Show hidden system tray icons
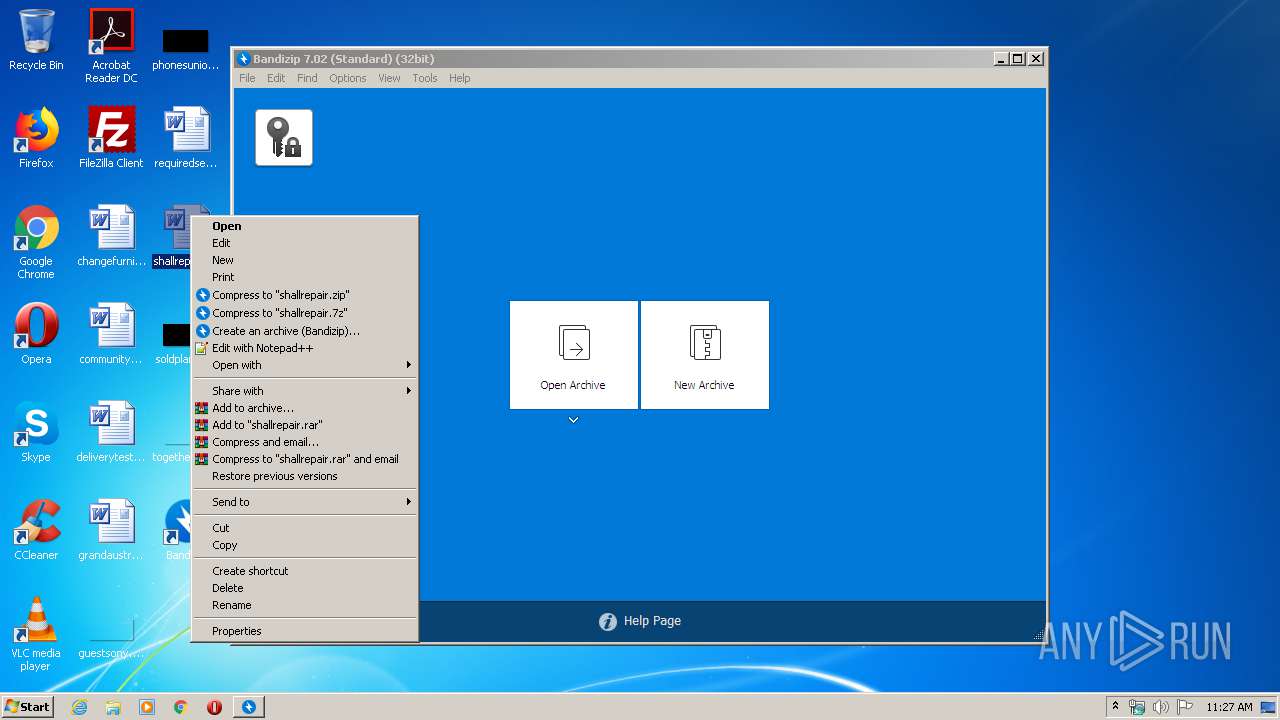1280x720 pixels. pyautogui.click(x=1115, y=707)
